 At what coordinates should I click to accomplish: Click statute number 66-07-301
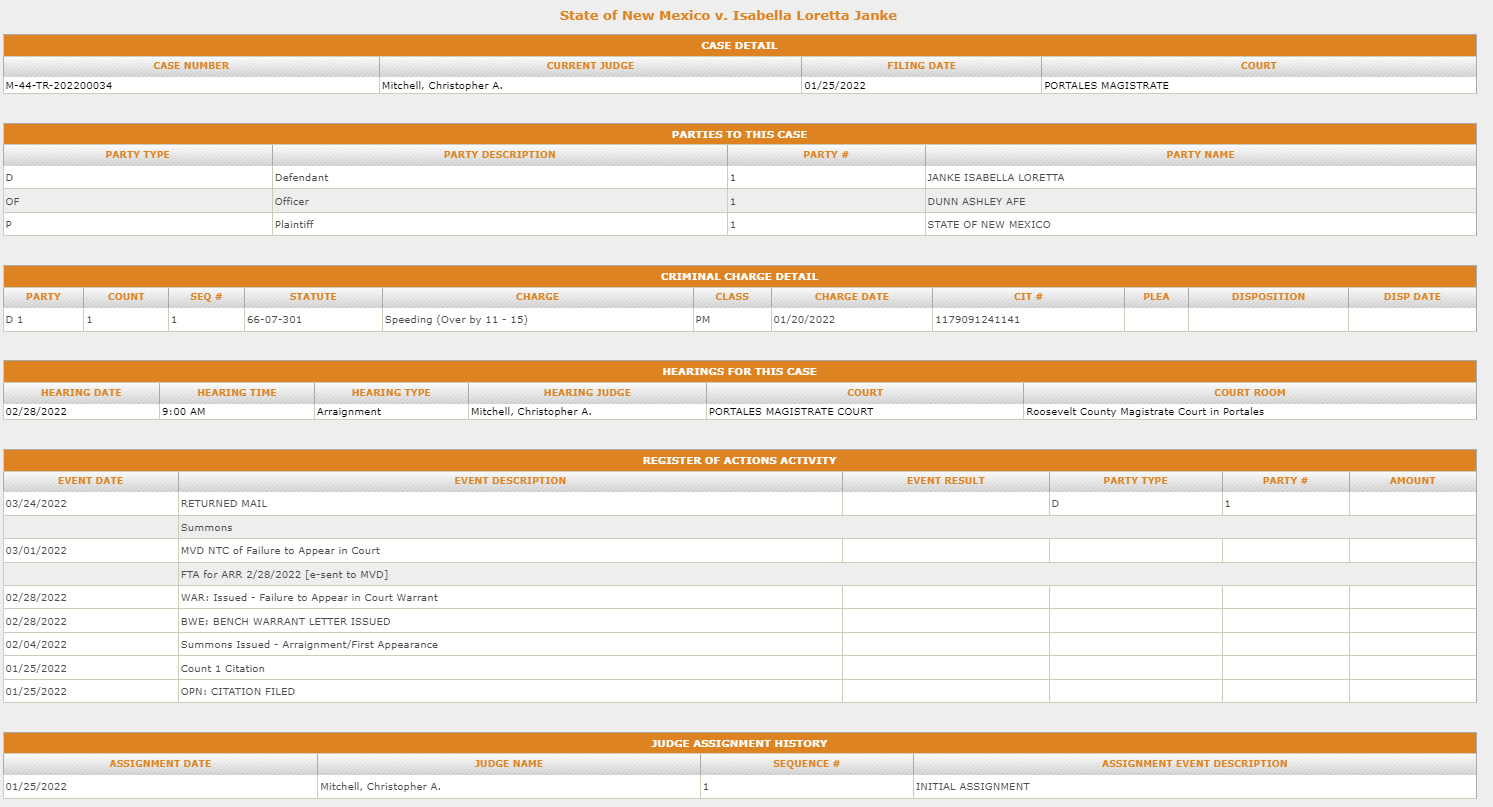pos(274,320)
